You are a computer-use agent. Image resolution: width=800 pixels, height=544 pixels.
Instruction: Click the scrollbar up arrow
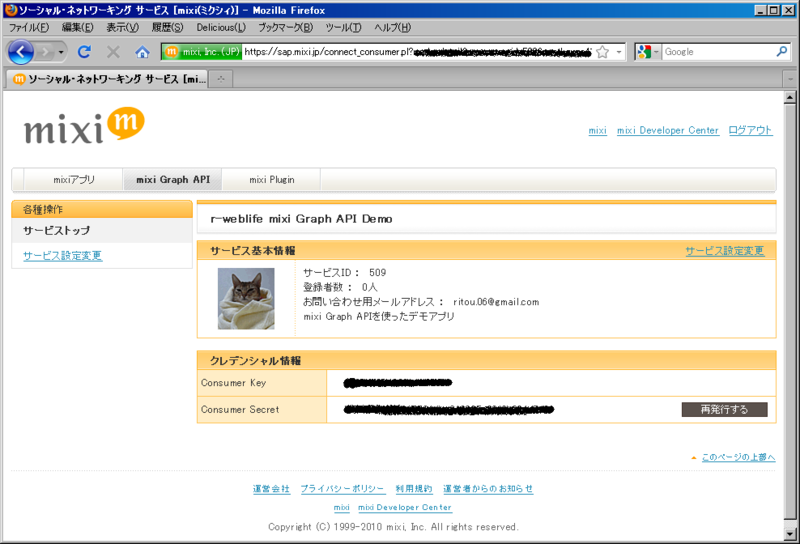click(x=790, y=97)
